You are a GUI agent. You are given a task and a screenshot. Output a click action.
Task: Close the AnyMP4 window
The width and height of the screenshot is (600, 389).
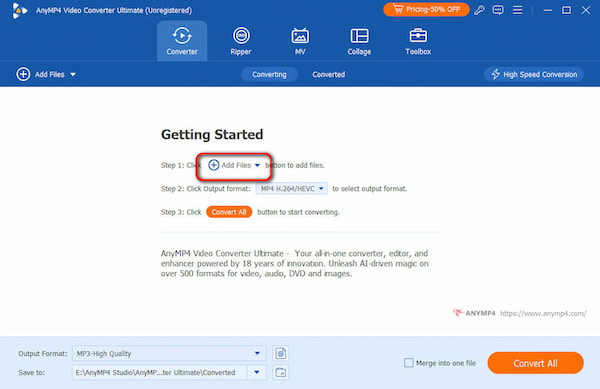585,10
